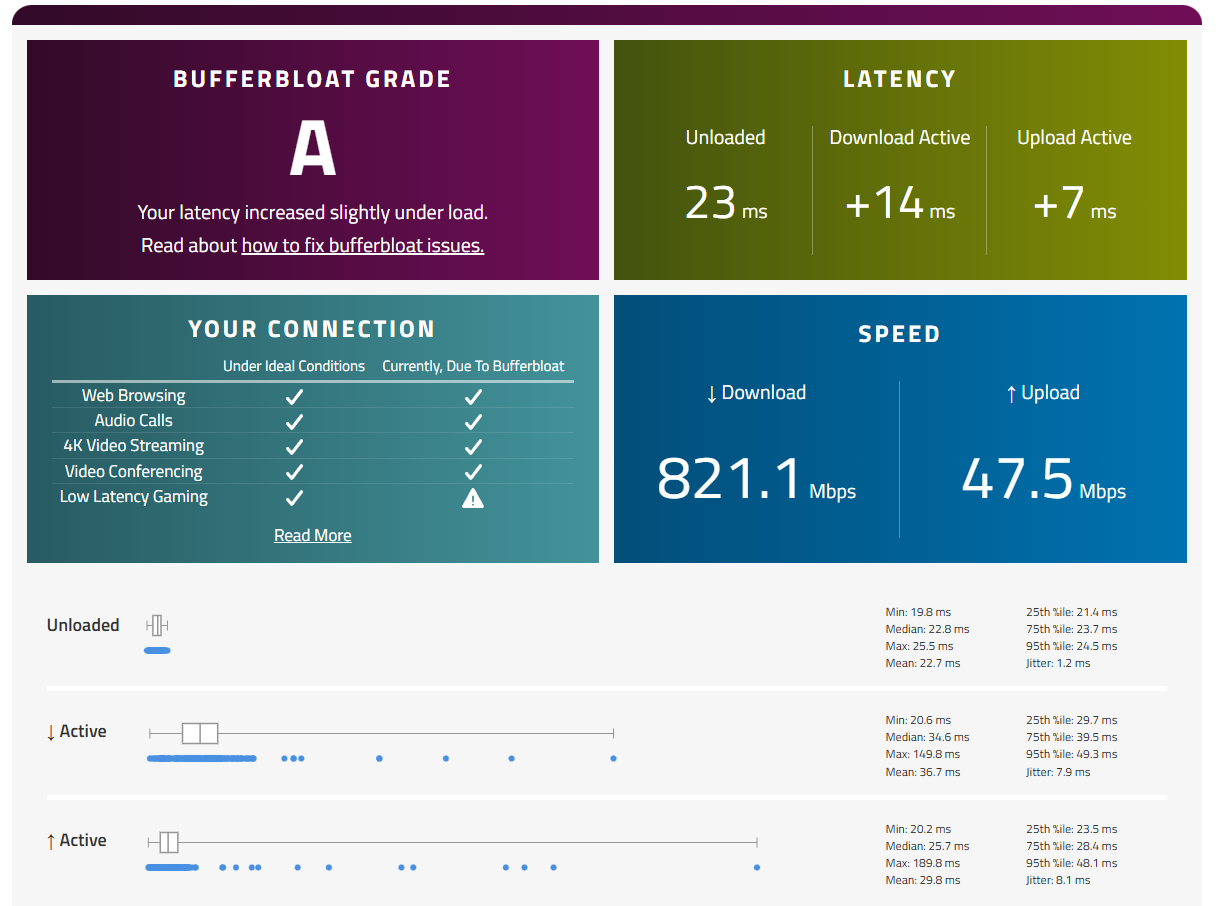
Task: Click the down-arrow Active chart row label
Action: 76,732
